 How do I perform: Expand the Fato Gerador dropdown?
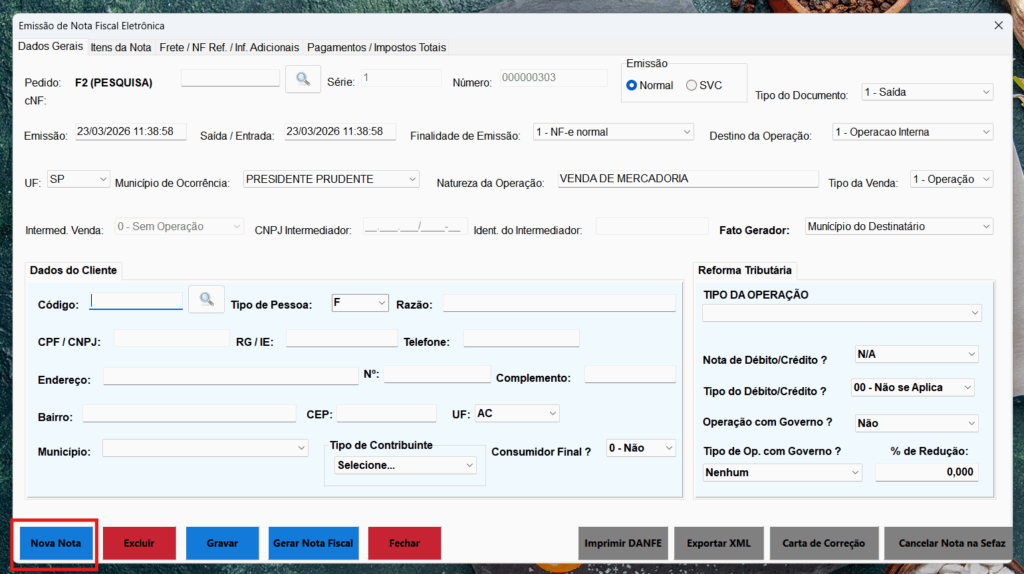coord(898,227)
